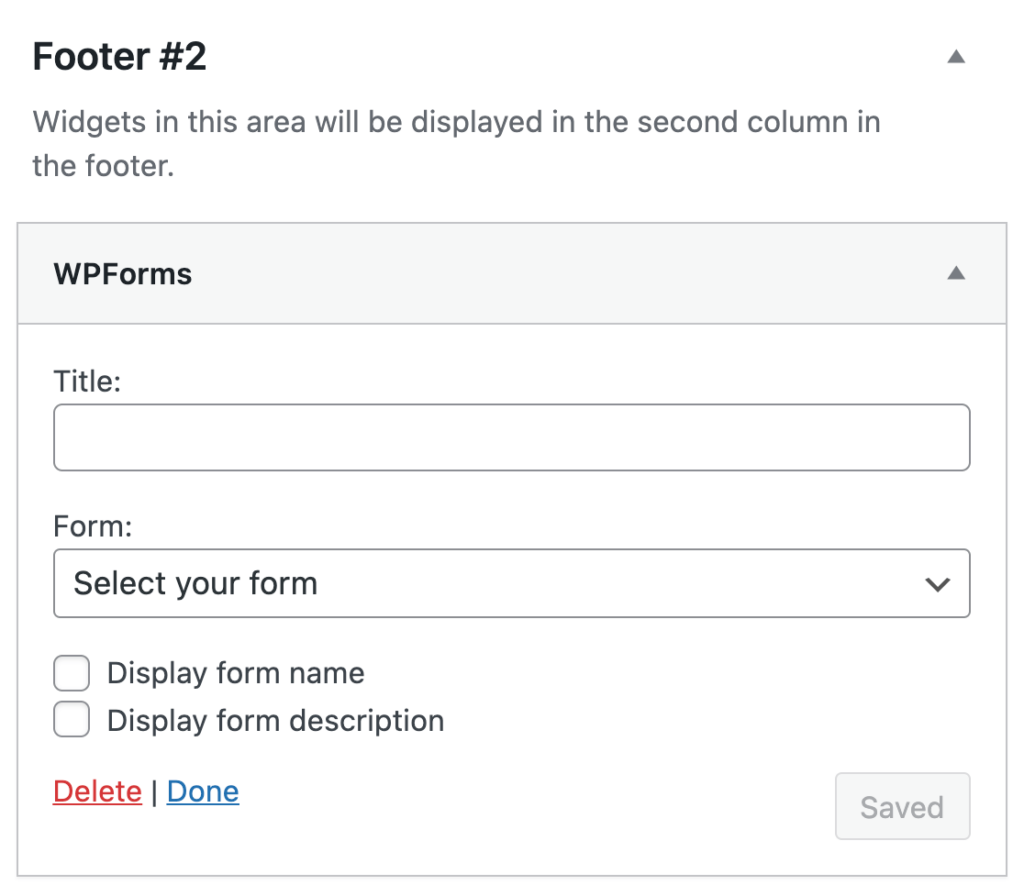1024x896 pixels.
Task: Click into the Title input field
Action: 512,437
